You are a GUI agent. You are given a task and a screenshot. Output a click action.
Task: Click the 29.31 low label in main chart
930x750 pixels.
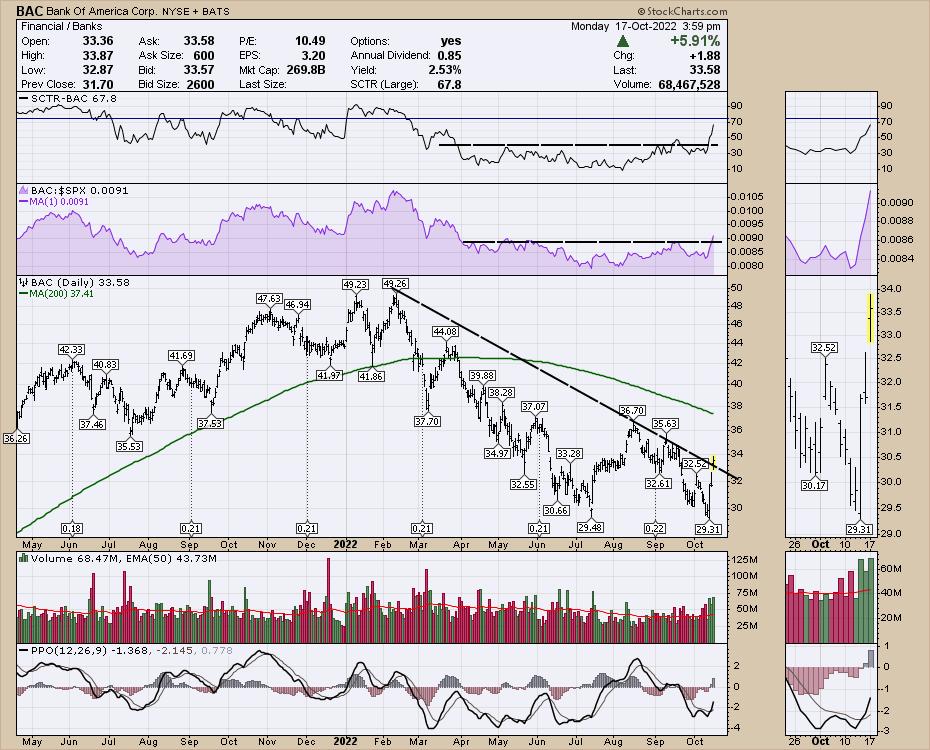tap(709, 527)
